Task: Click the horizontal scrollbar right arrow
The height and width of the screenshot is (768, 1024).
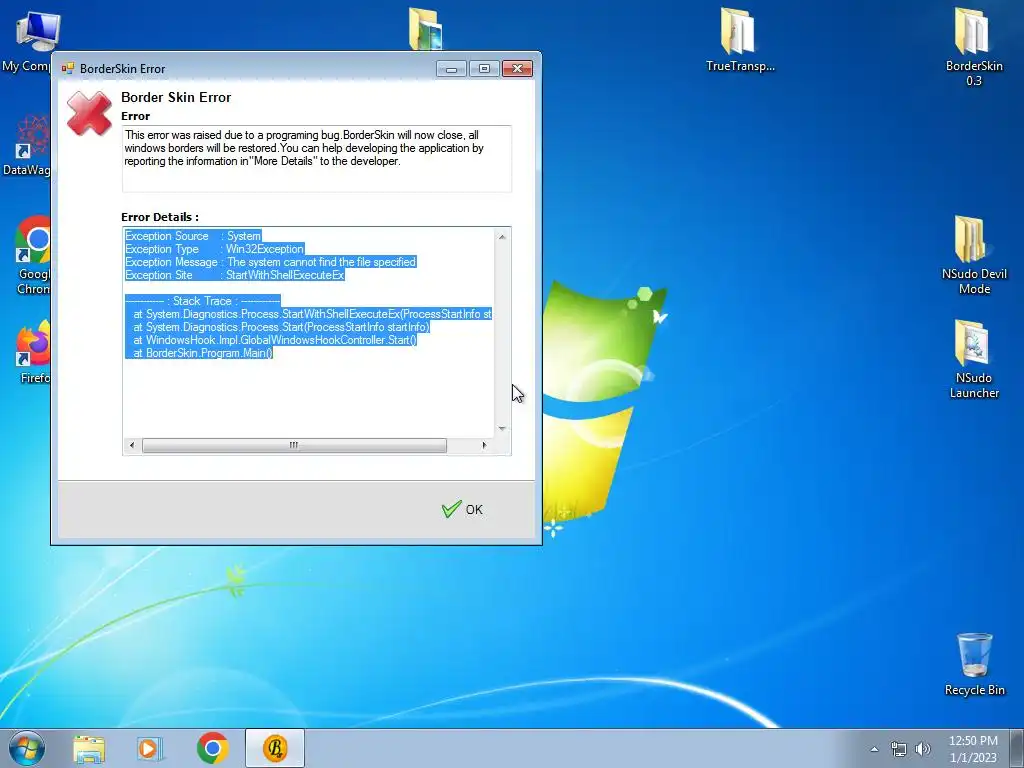Action: click(484, 445)
